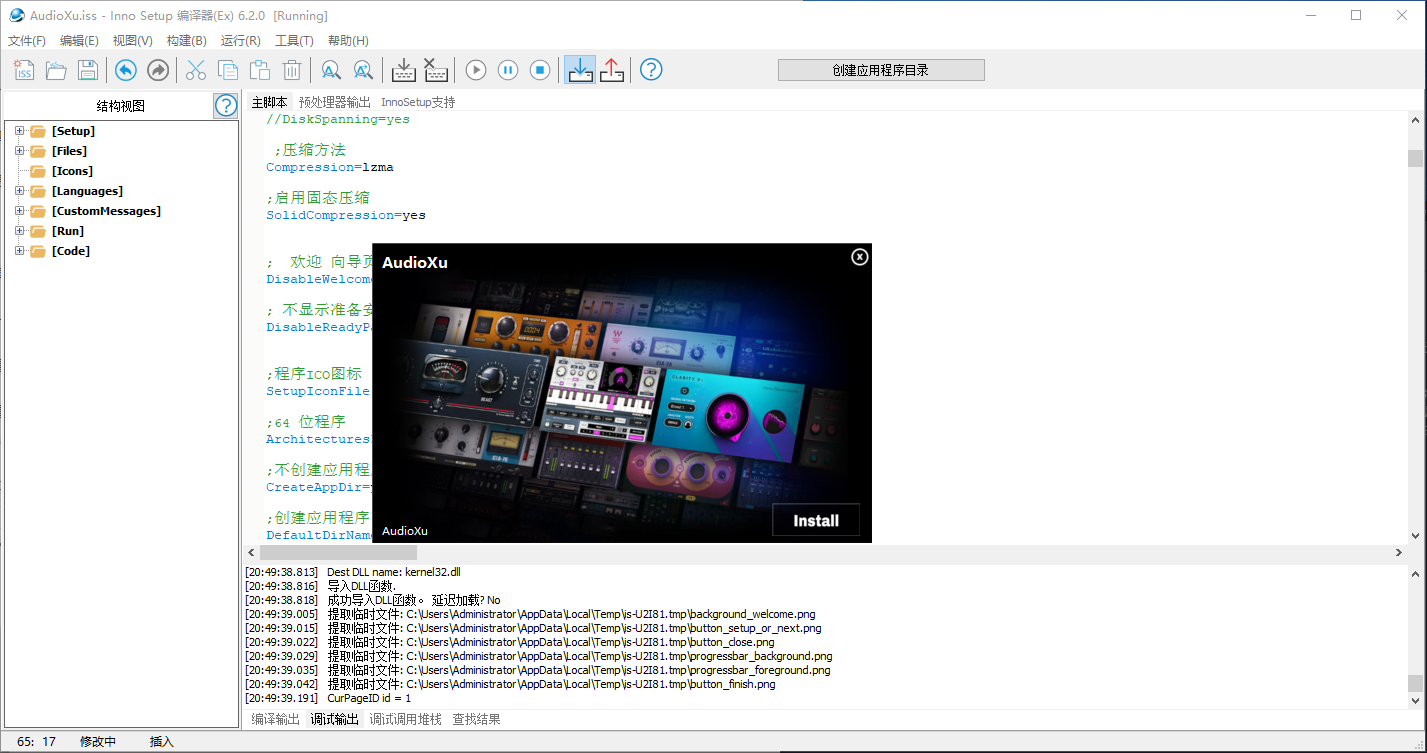The height and width of the screenshot is (753, 1427).
Task: Pause the running setup
Action: pyautogui.click(x=508, y=70)
